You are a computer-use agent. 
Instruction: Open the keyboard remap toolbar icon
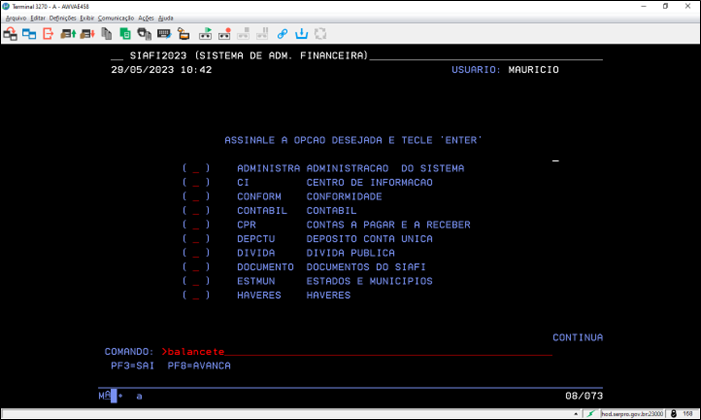click(164, 34)
